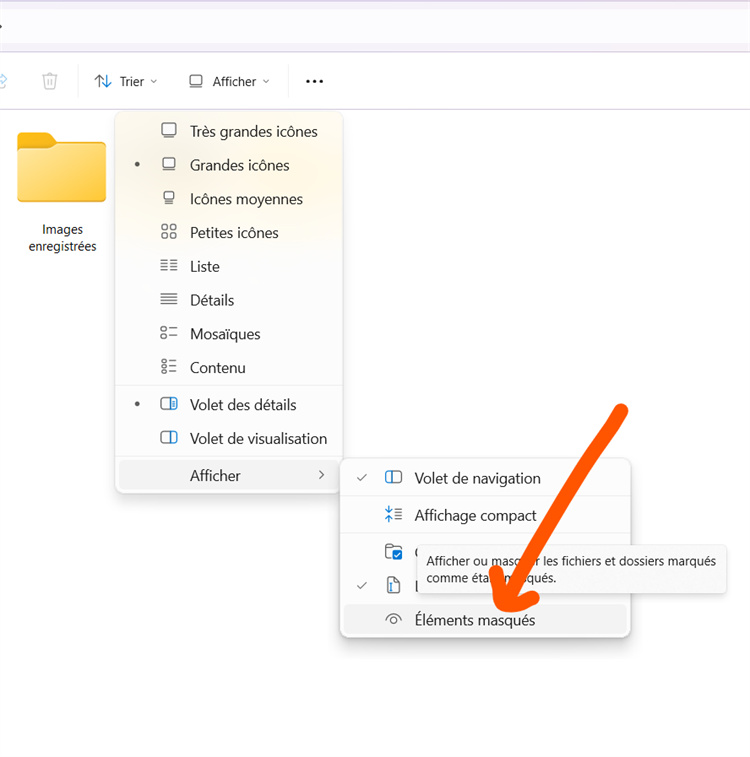The width and height of the screenshot is (750, 757).
Task: Enable Affichage compact option
Action: point(475,516)
